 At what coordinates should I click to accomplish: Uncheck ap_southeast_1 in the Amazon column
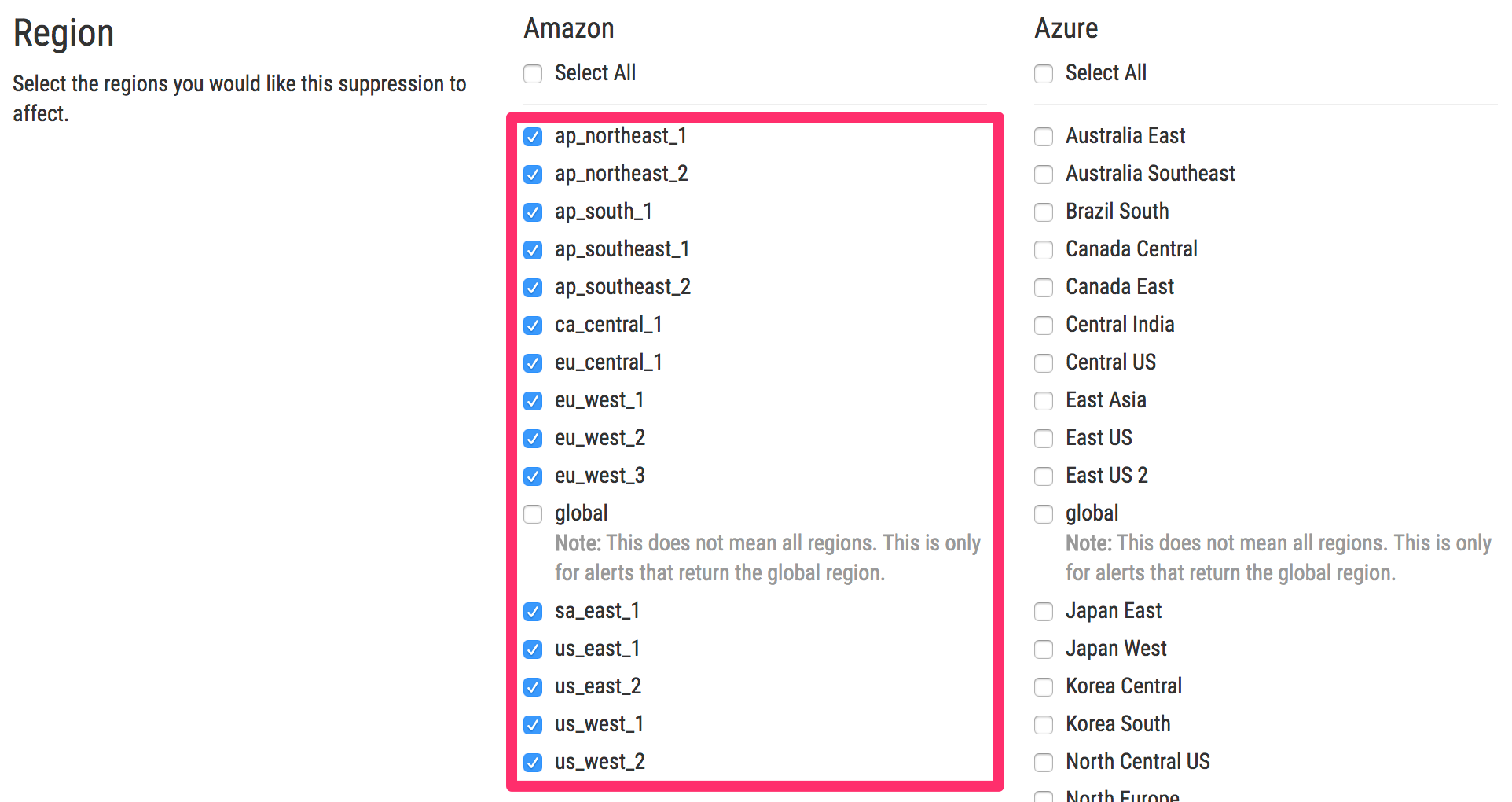click(x=533, y=249)
